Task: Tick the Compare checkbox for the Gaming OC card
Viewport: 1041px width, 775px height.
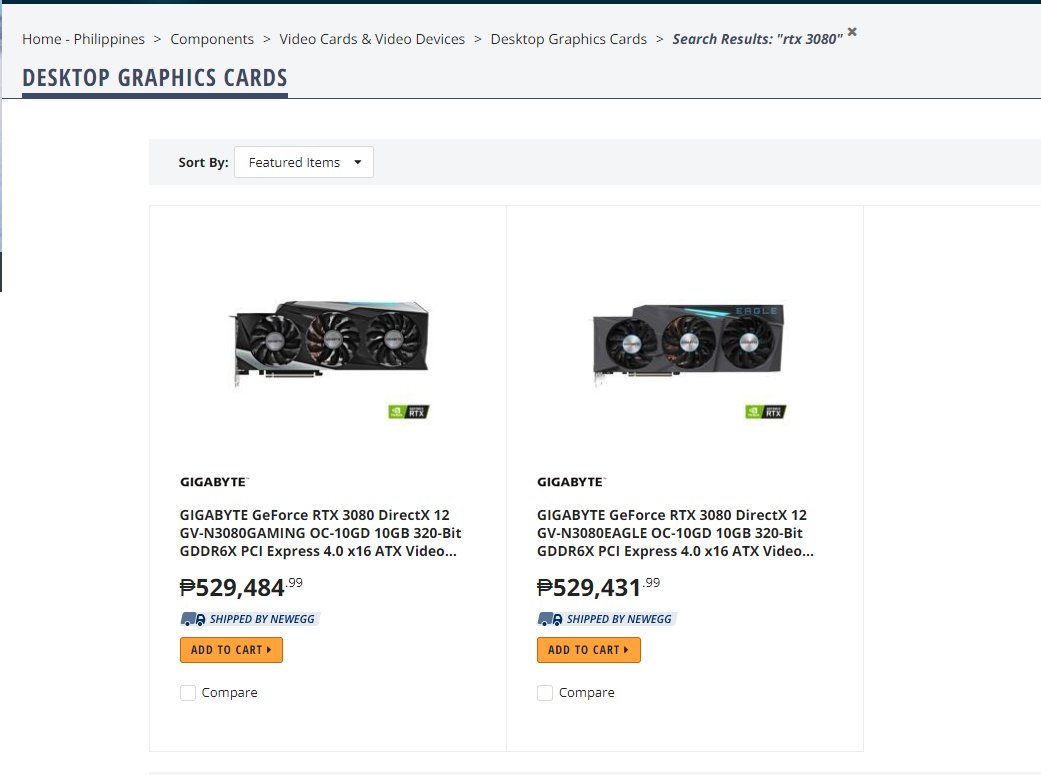Action: 187,692
